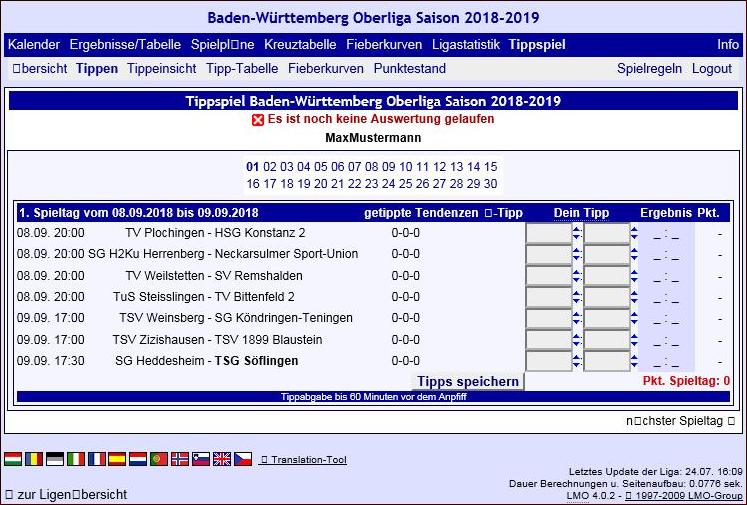This screenshot has width=747, height=505.
Task: Jump to matchday 15
Action: click(x=490, y=167)
